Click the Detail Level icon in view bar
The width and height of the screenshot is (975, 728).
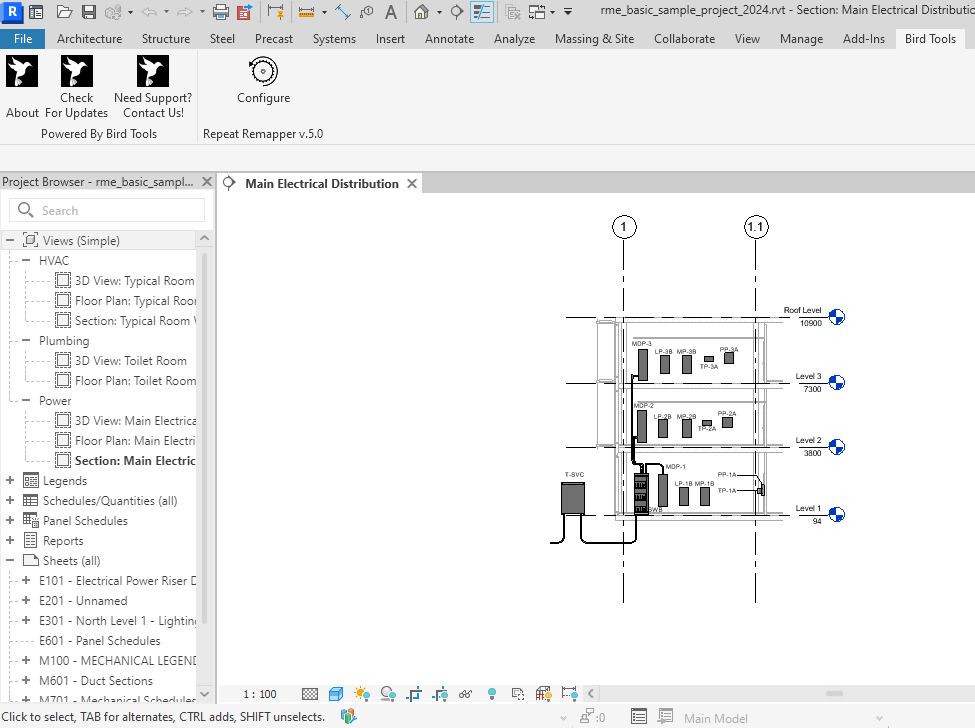(x=310, y=693)
